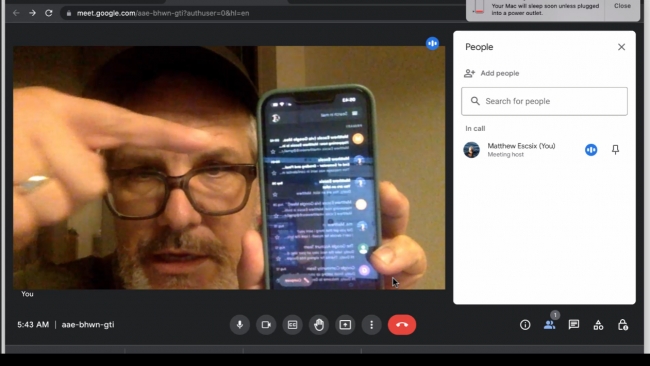Click the 'You' label under the video

(27, 294)
